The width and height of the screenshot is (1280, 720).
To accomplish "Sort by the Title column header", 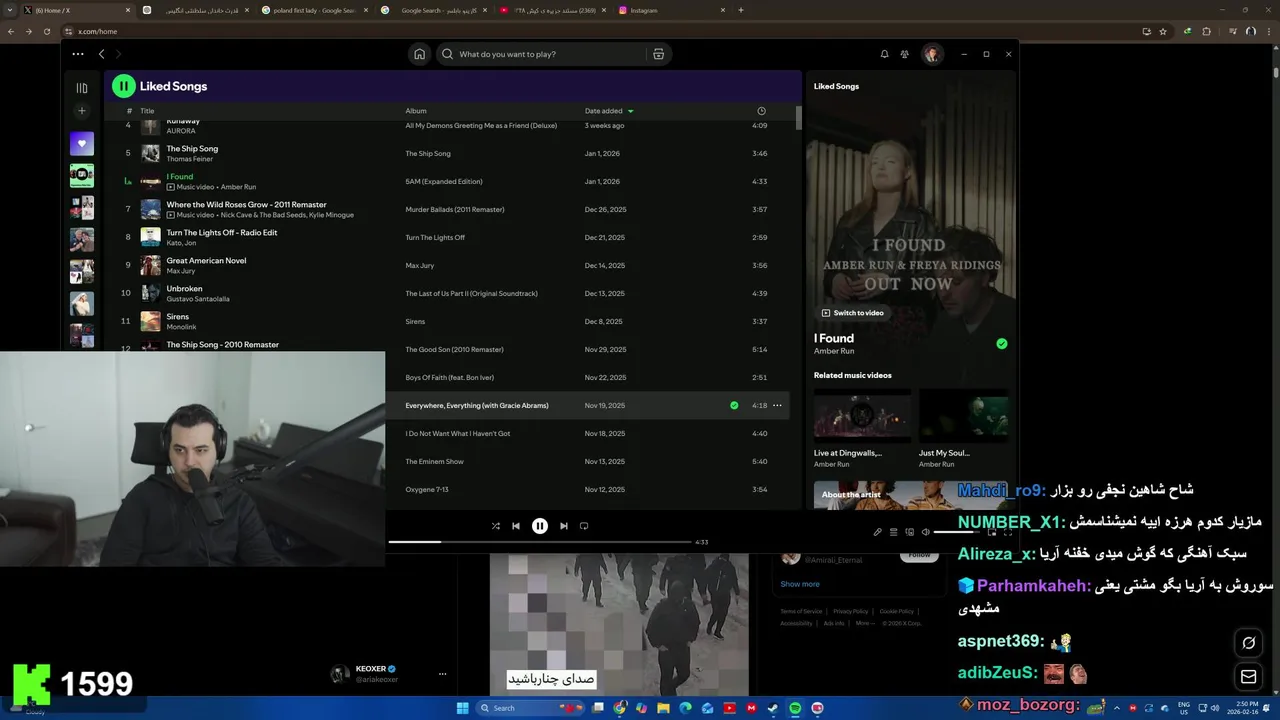I will [147, 111].
